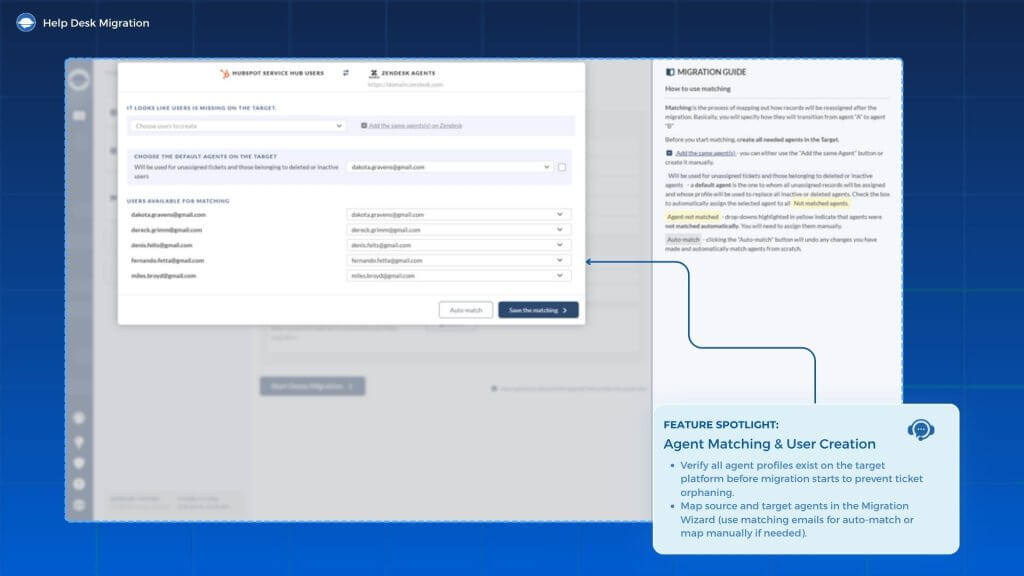Click the Add the same agent(s) on Zendesk link

[x=415, y=125]
